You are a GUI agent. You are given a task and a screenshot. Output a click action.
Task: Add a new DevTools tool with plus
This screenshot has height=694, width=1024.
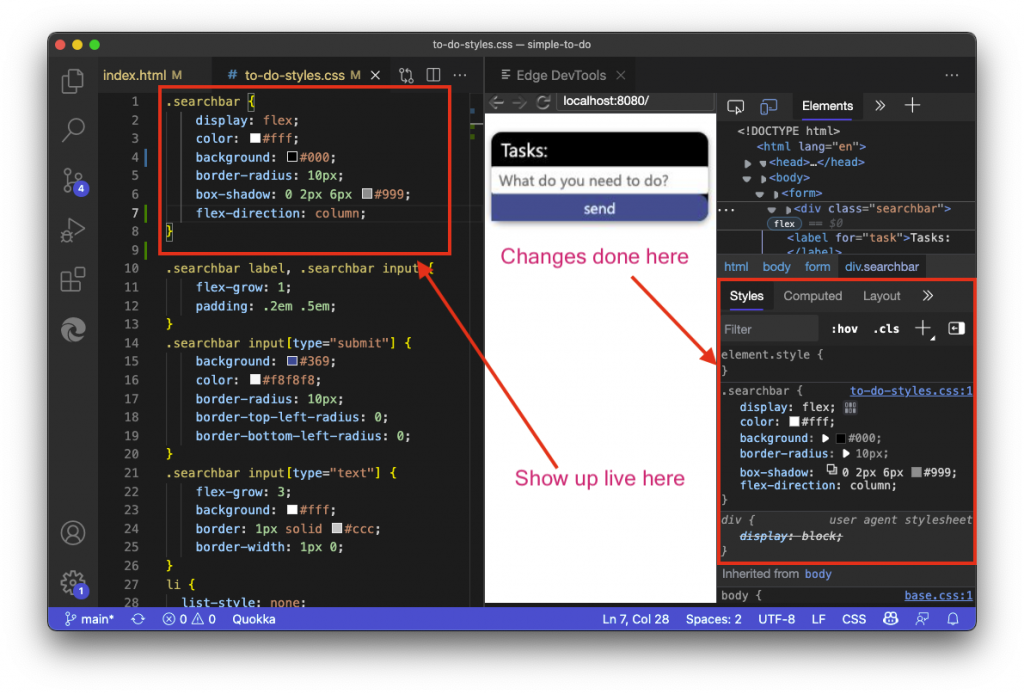(x=912, y=105)
